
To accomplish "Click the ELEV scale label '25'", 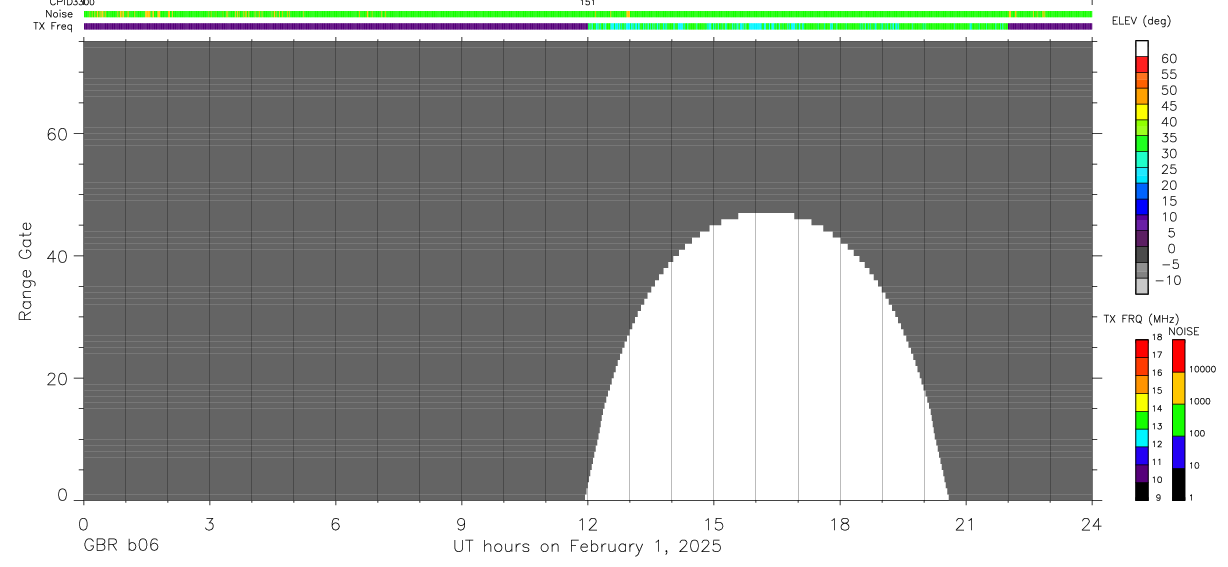I will (x=1168, y=169).
